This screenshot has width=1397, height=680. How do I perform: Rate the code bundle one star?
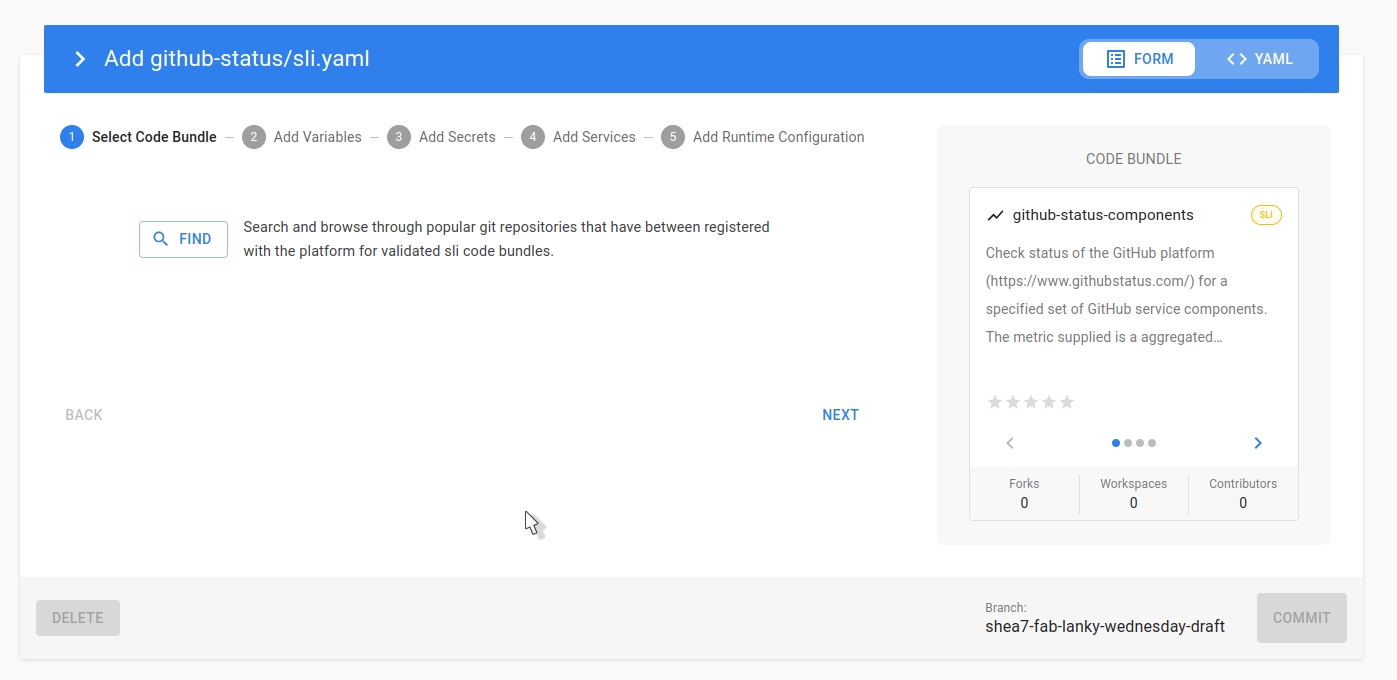click(x=995, y=402)
